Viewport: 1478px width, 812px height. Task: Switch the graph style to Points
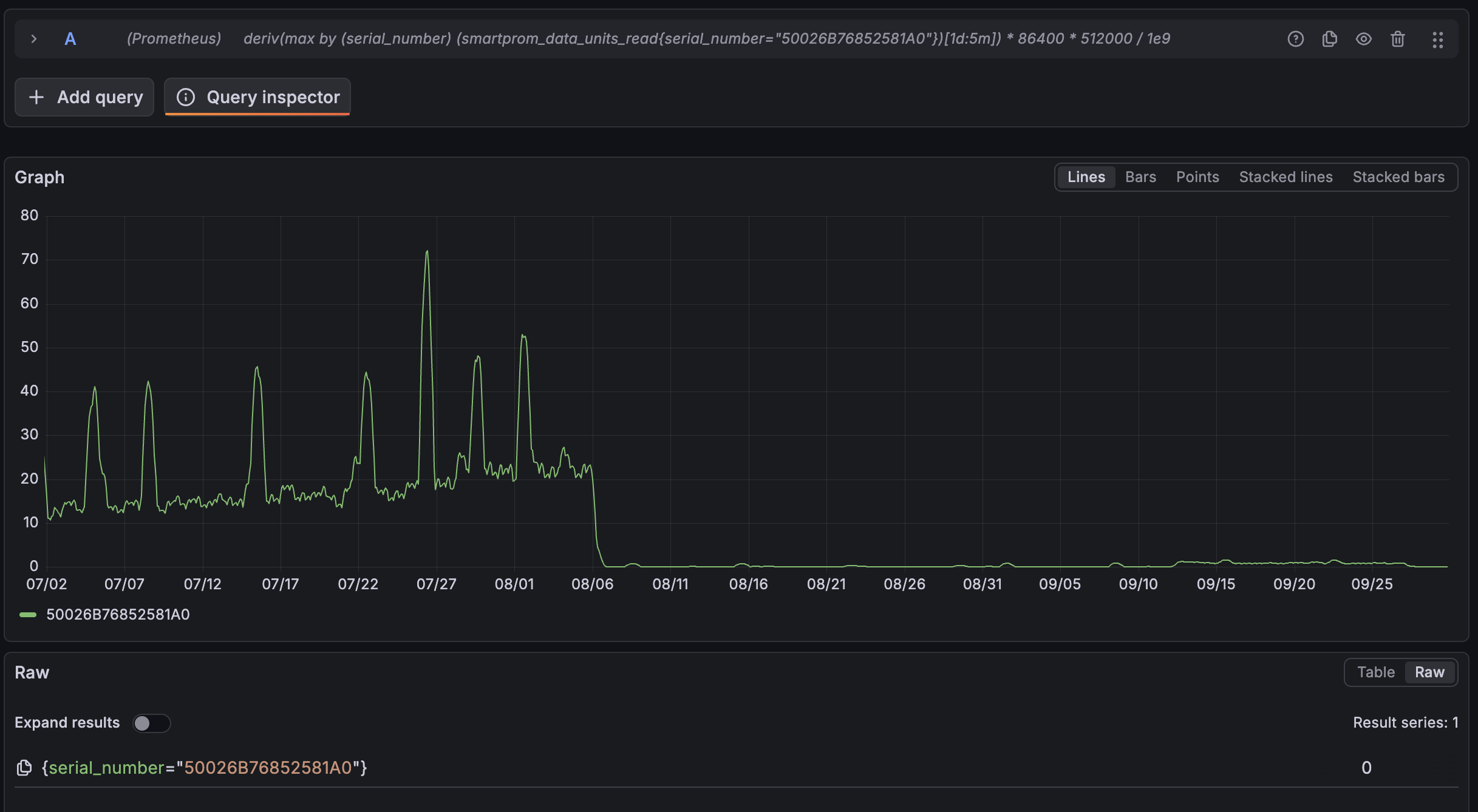point(1197,177)
